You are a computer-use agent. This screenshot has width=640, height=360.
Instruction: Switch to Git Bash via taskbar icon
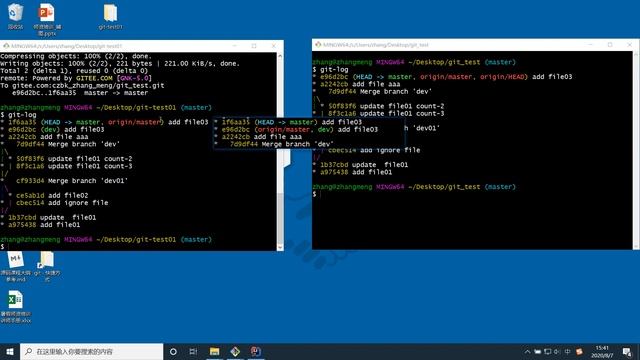pos(235,351)
